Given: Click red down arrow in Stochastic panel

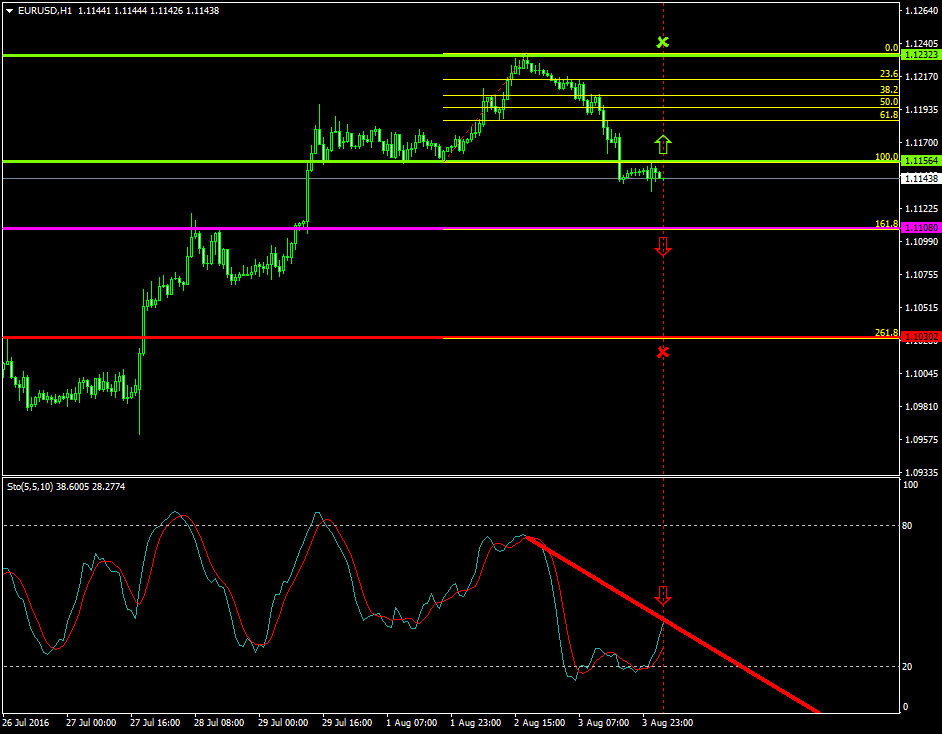Looking at the screenshot, I should coord(662,596).
